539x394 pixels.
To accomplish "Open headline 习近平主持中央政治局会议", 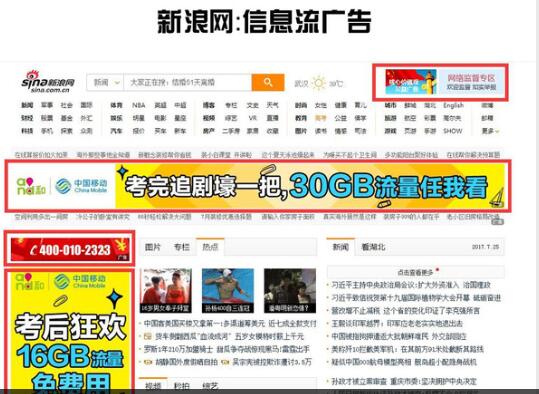I will 411,285.
